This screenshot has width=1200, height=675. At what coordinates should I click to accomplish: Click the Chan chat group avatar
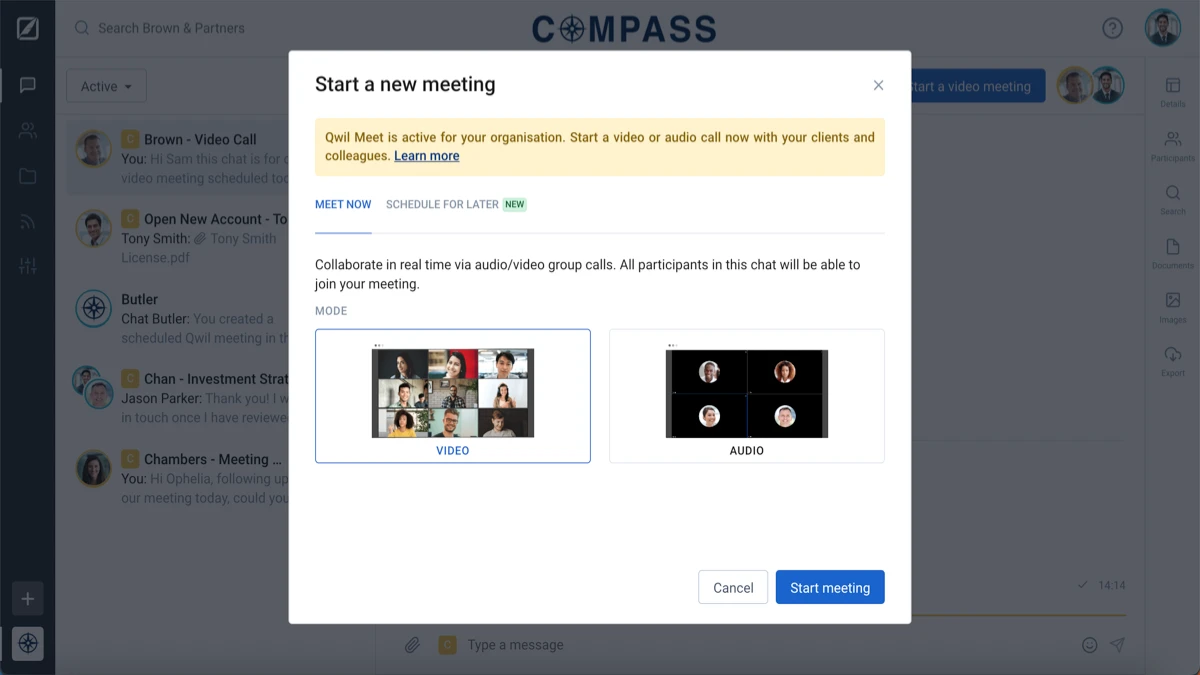pos(93,388)
